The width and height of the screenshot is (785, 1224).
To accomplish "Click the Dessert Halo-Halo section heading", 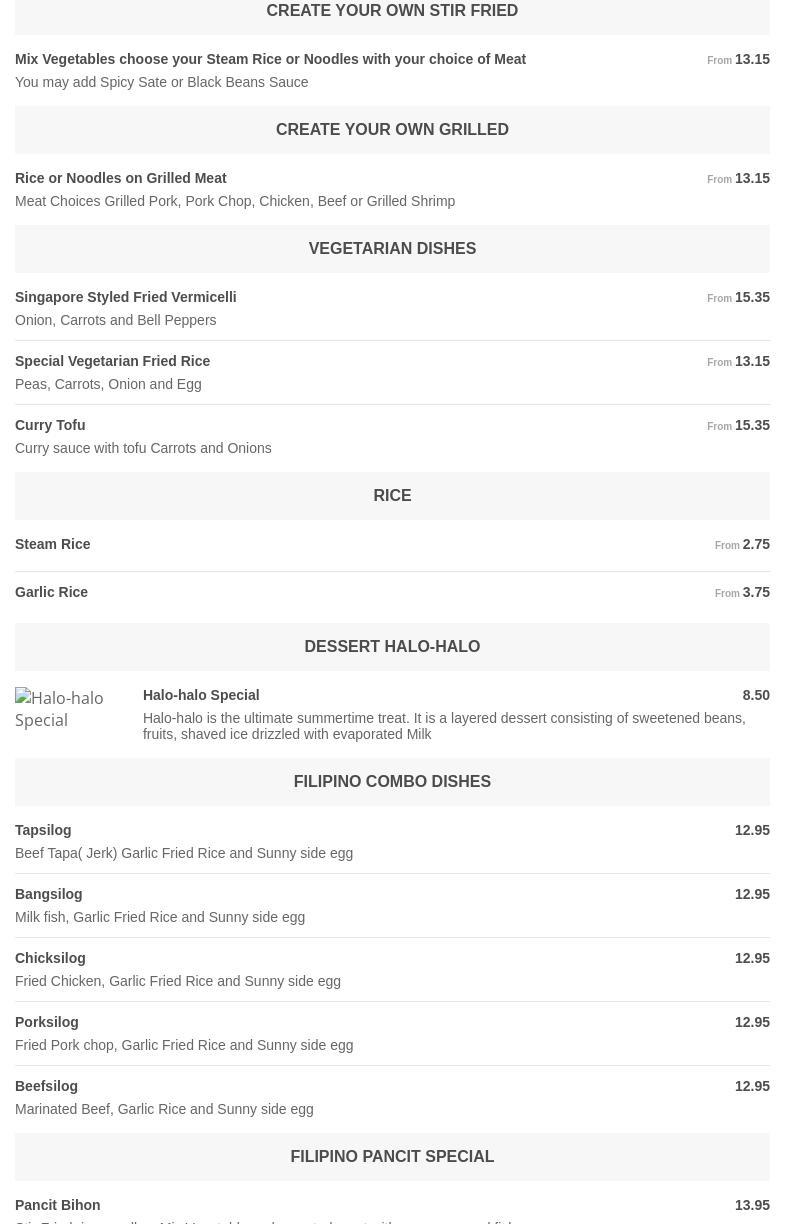I will (x=392, y=647).
